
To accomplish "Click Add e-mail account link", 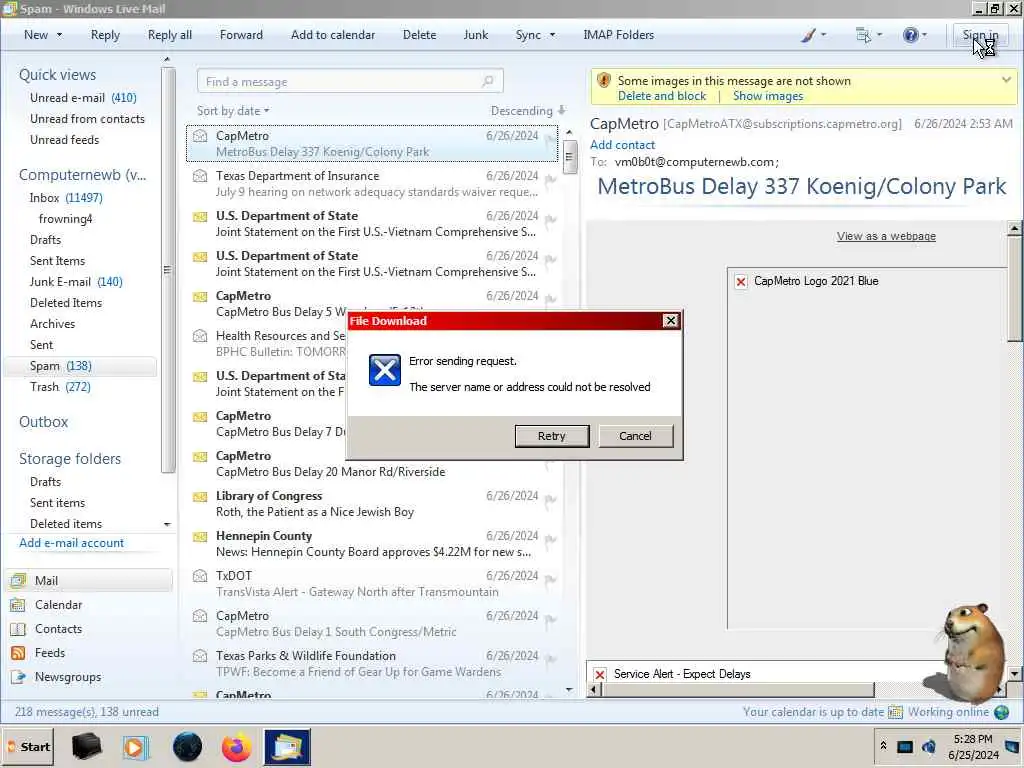I will pyautogui.click(x=71, y=543).
